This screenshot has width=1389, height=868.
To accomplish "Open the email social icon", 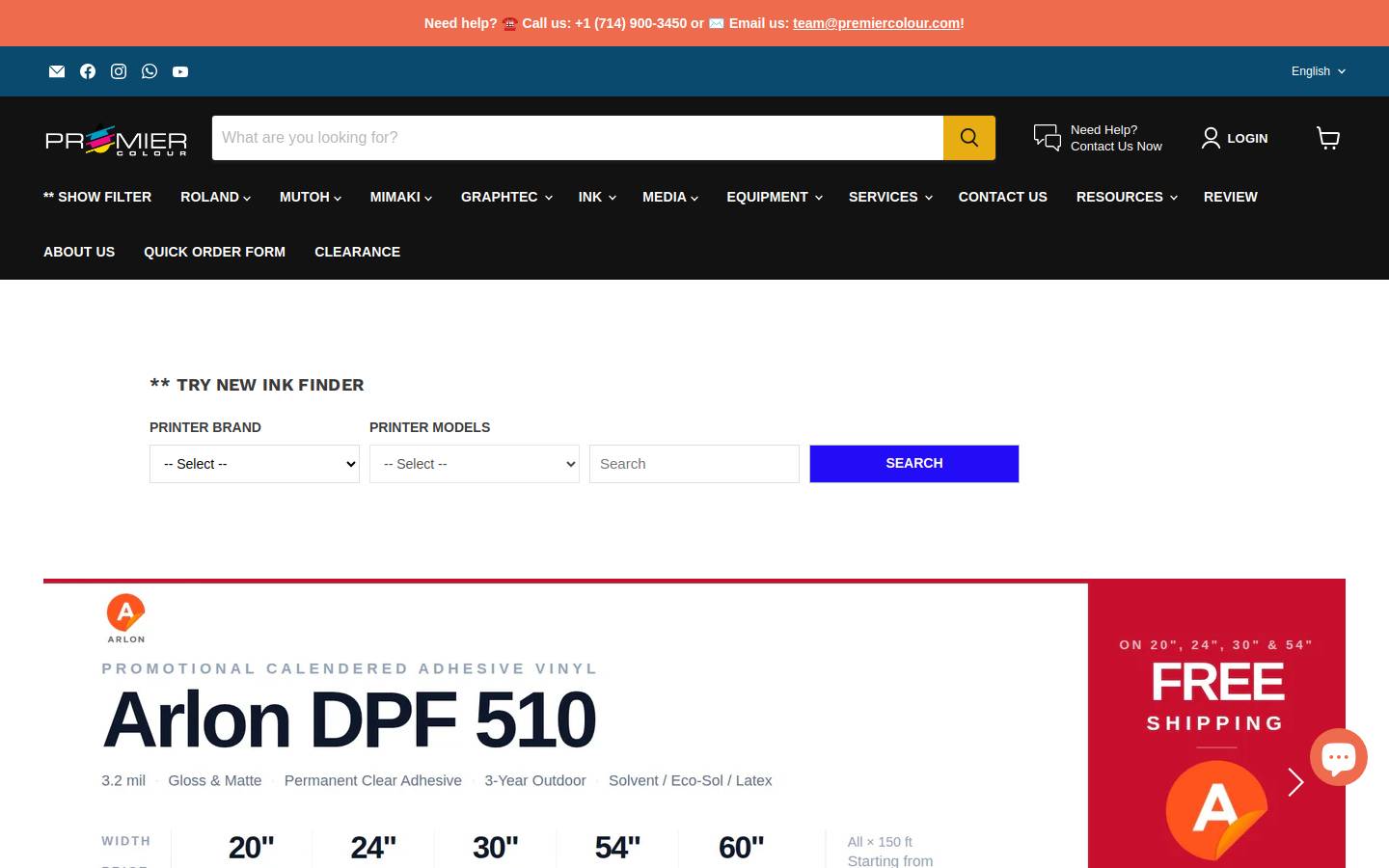I will click(x=57, y=71).
